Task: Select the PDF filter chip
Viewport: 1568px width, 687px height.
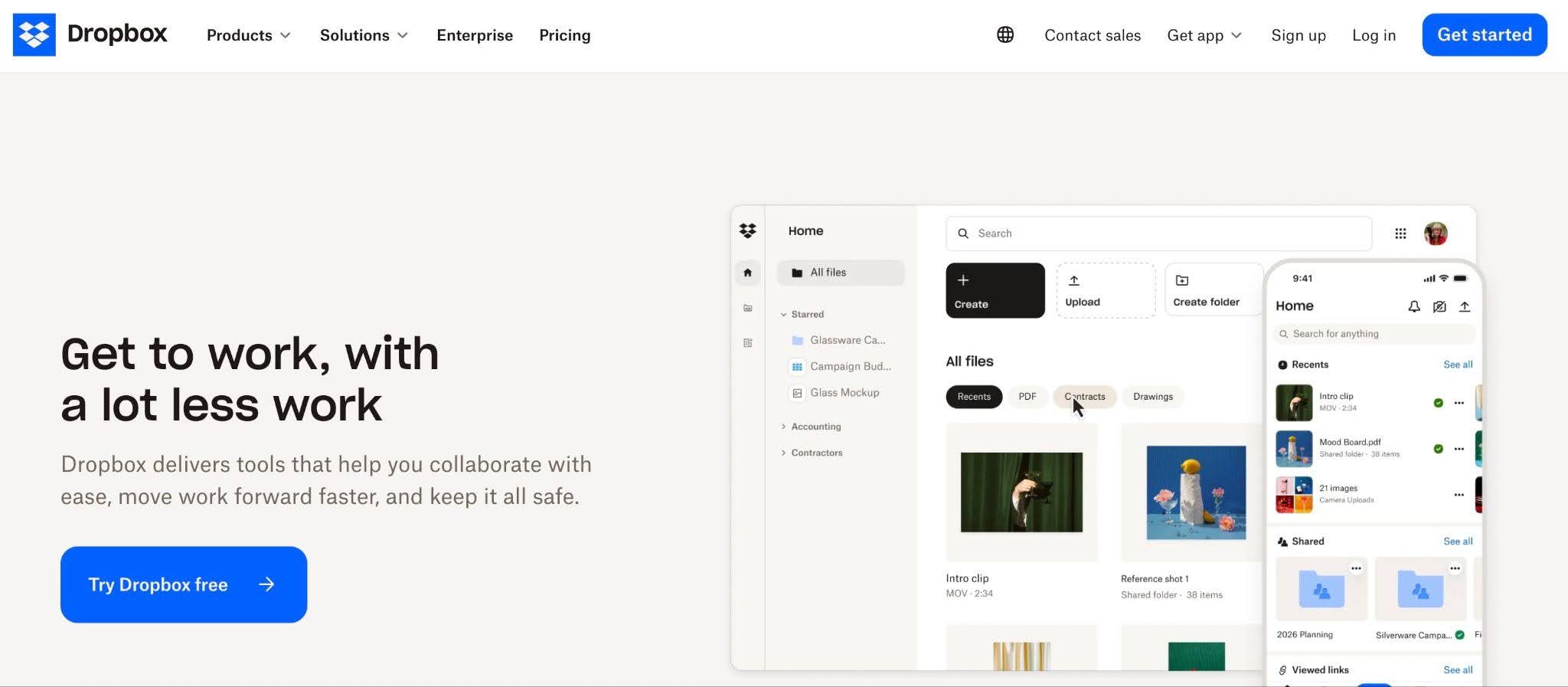Action: click(x=1027, y=397)
